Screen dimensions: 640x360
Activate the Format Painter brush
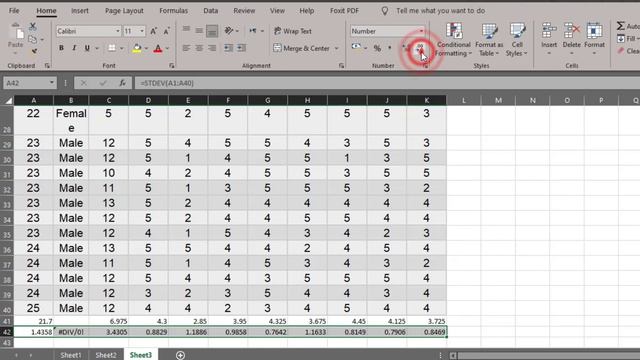pyautogui.click(x=34, y=51)
